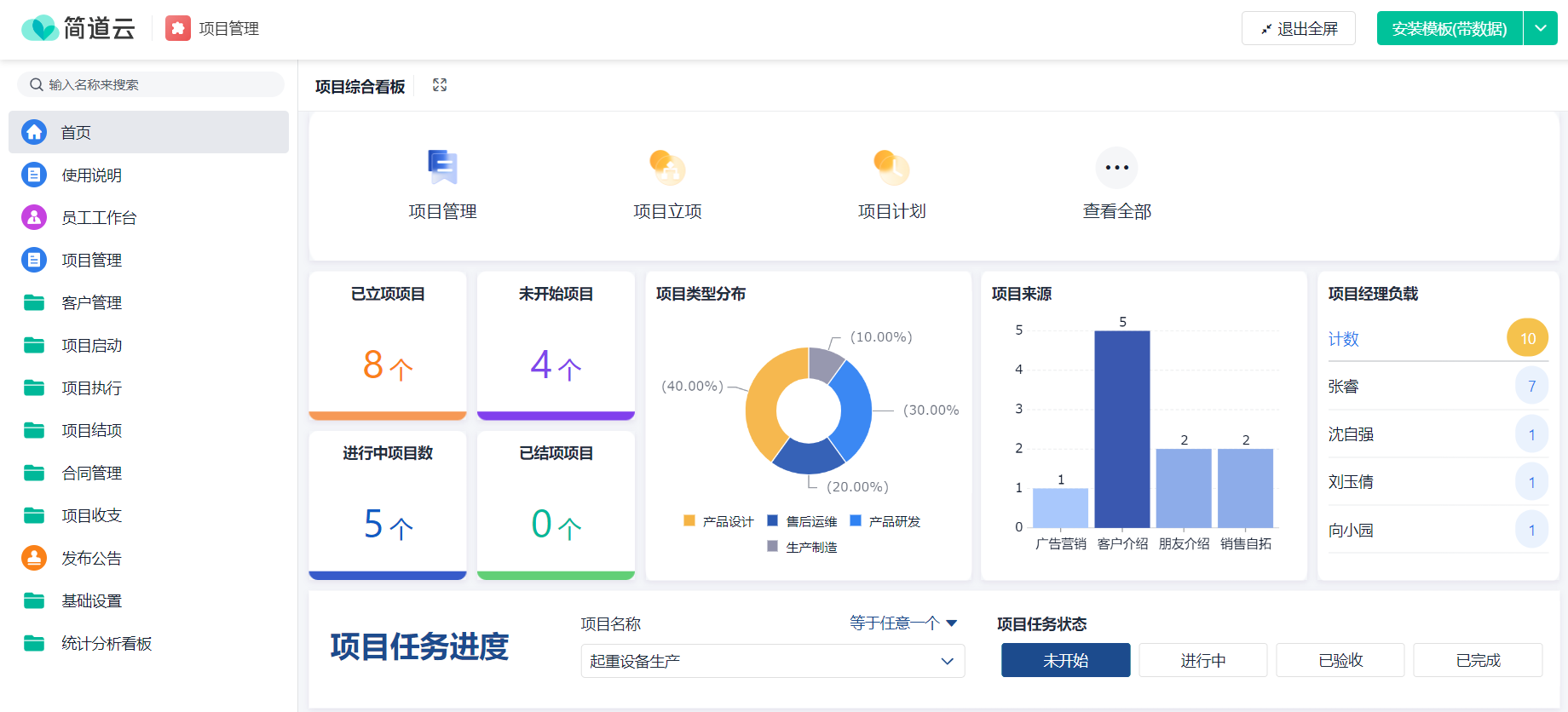Click the search magnifier icon
The height and width of the screenshot is (712, 1568).
coord(37,84)
